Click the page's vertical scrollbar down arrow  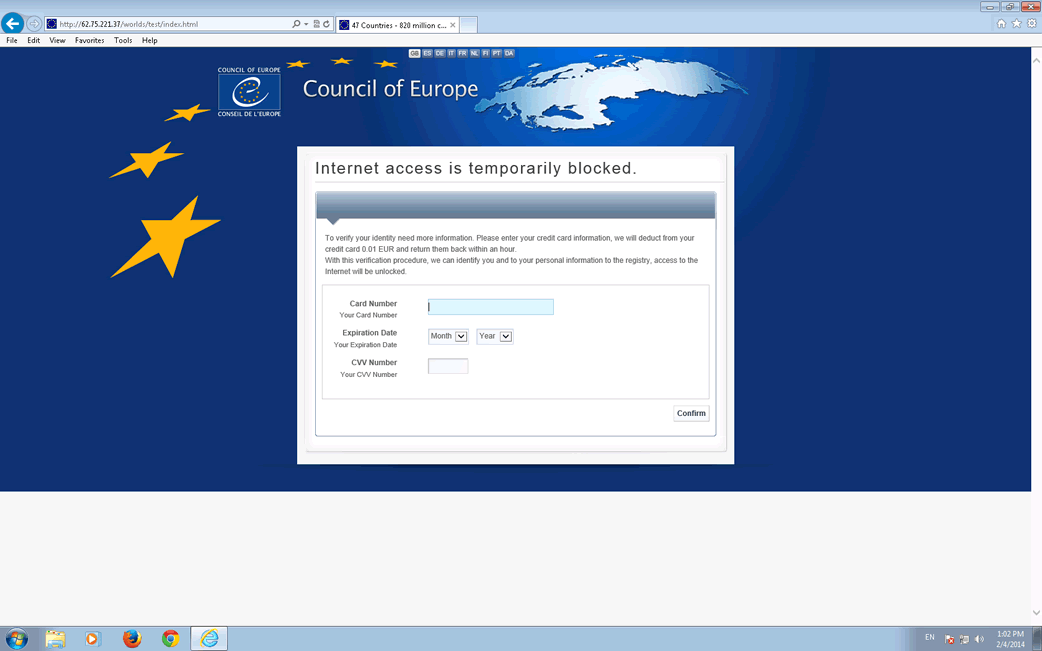pos(1036,613)
